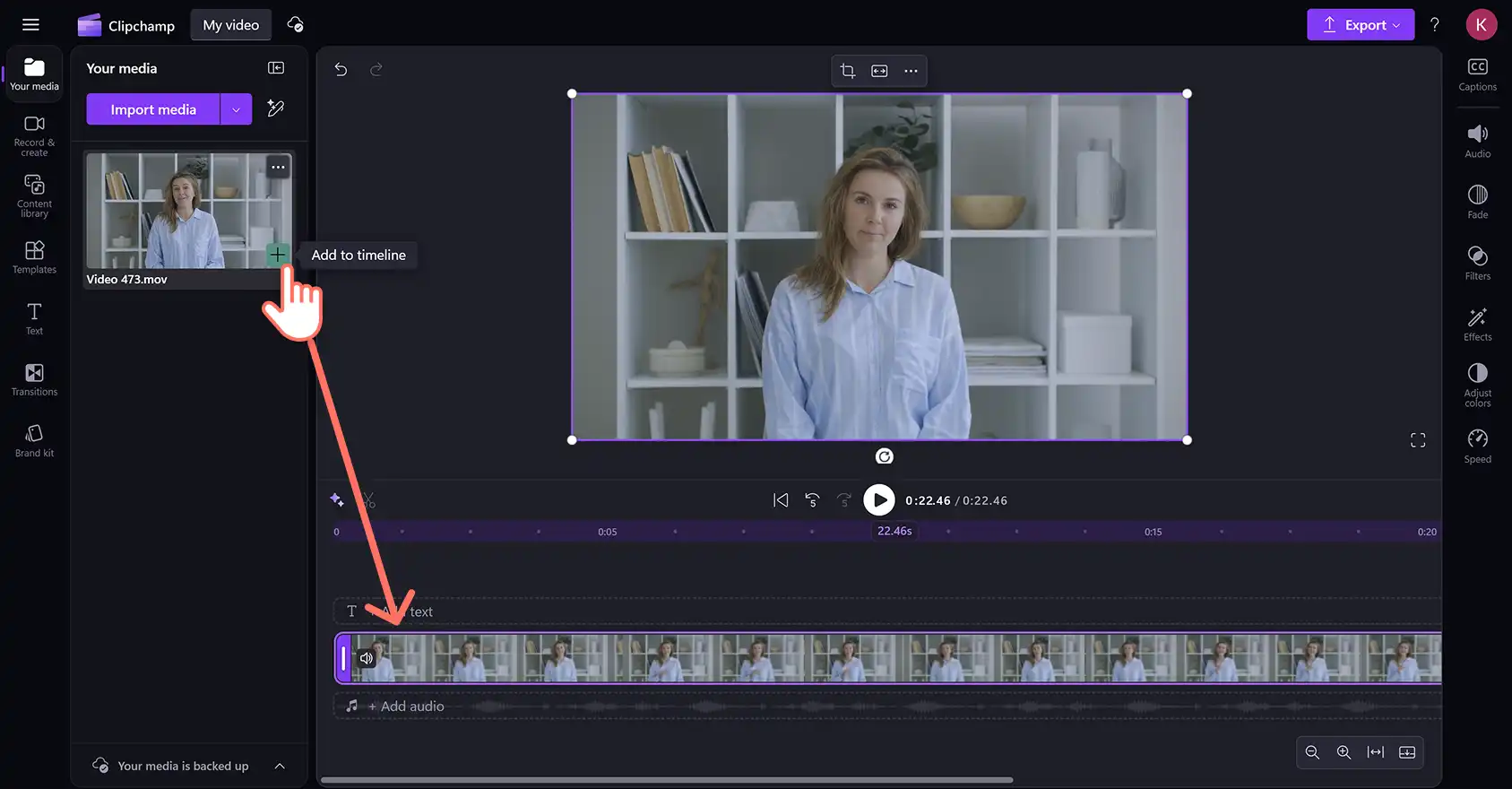Click the Import media button
Screen dimensions: 1512x789
tap(153, 109)
